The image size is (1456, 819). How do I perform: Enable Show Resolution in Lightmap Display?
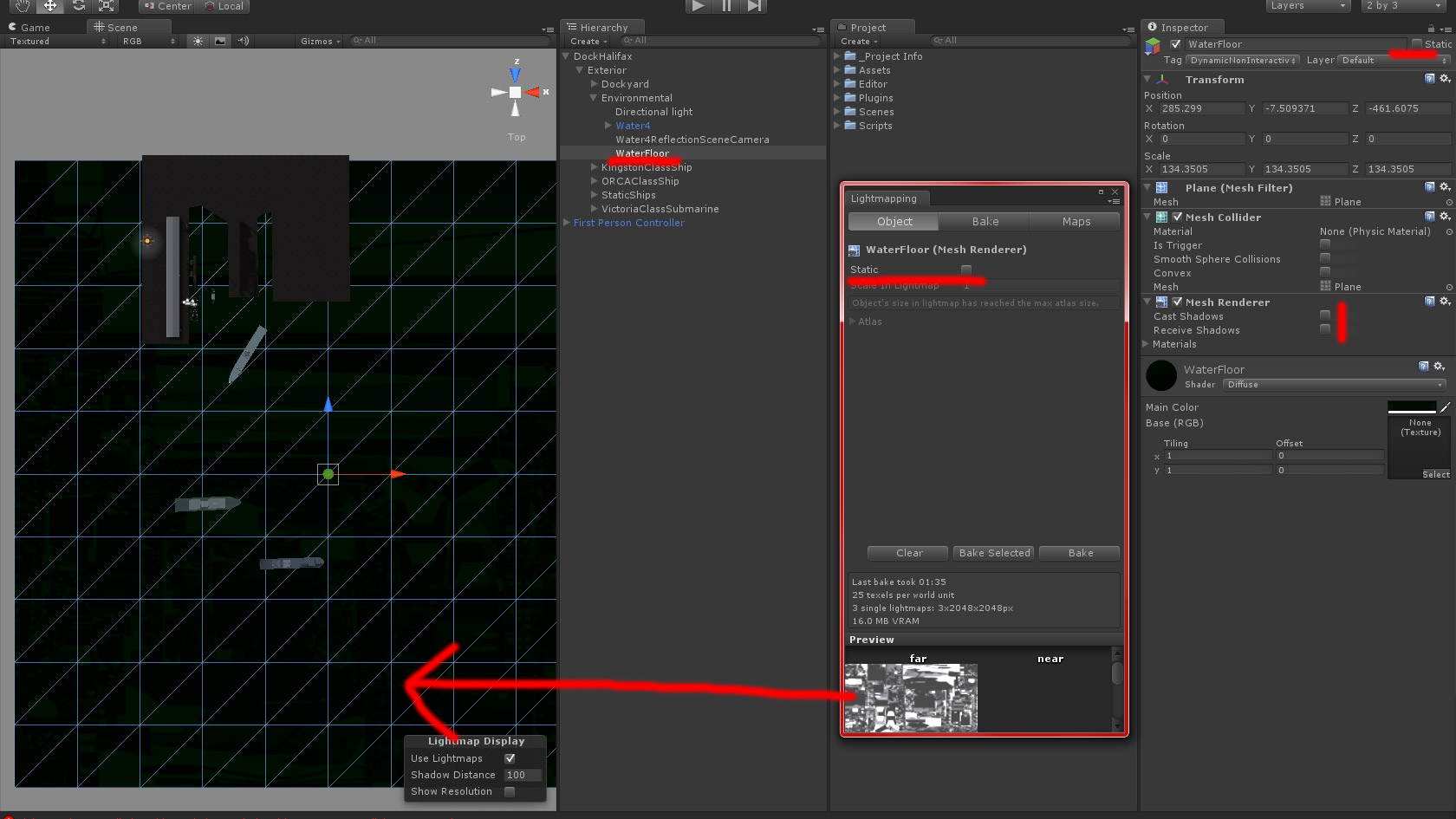pyautogui.click(x=510, y=791)
